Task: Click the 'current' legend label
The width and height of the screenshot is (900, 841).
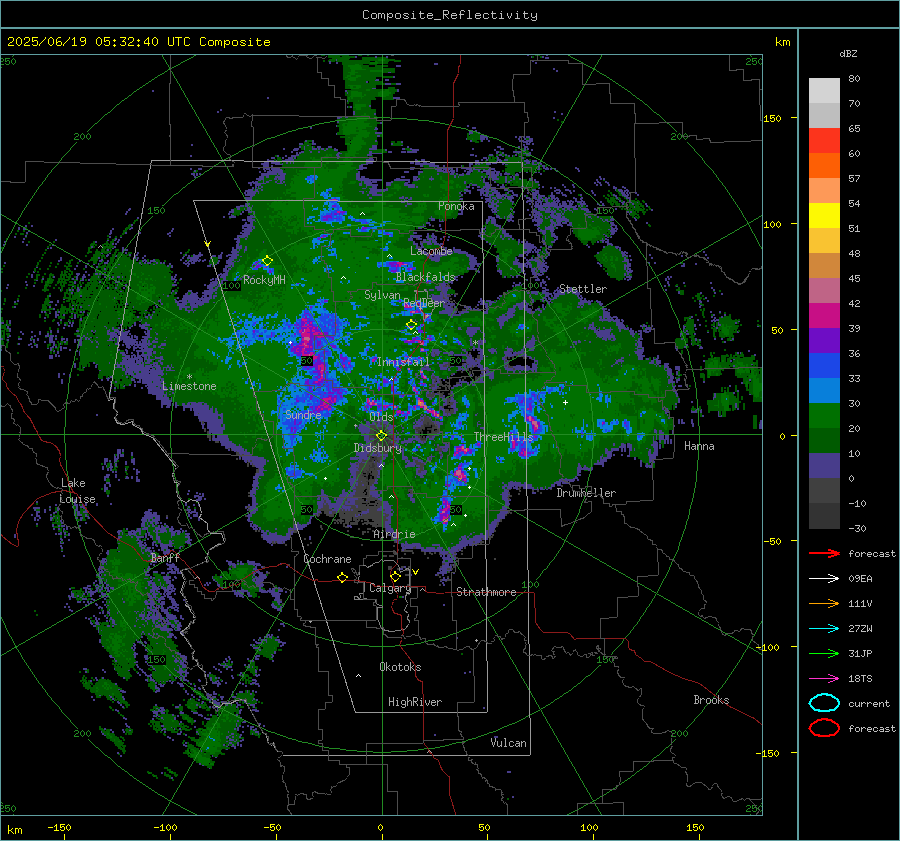Action: click(869, 704)
